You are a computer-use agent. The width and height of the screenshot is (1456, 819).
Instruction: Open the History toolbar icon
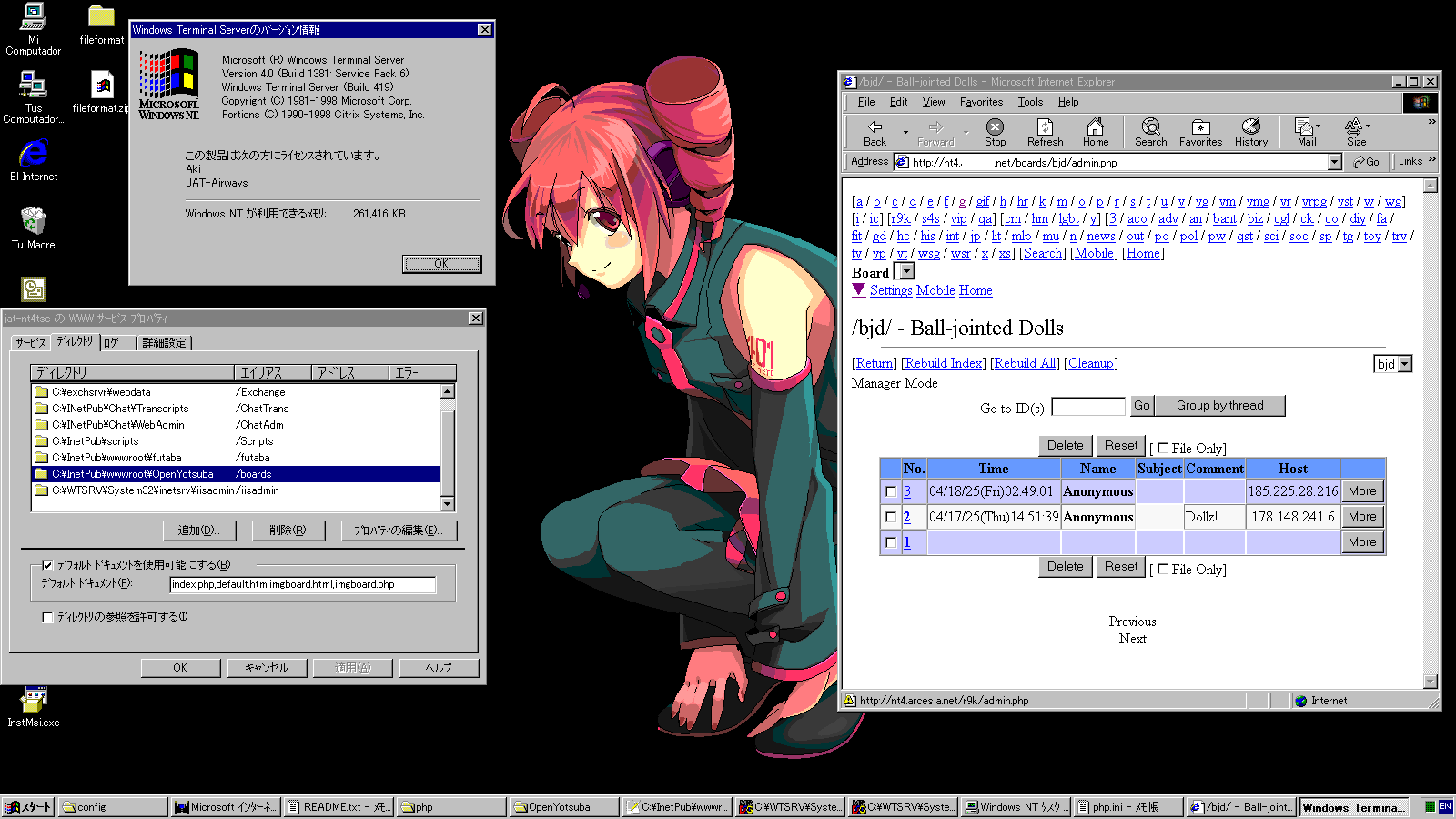1251,132
